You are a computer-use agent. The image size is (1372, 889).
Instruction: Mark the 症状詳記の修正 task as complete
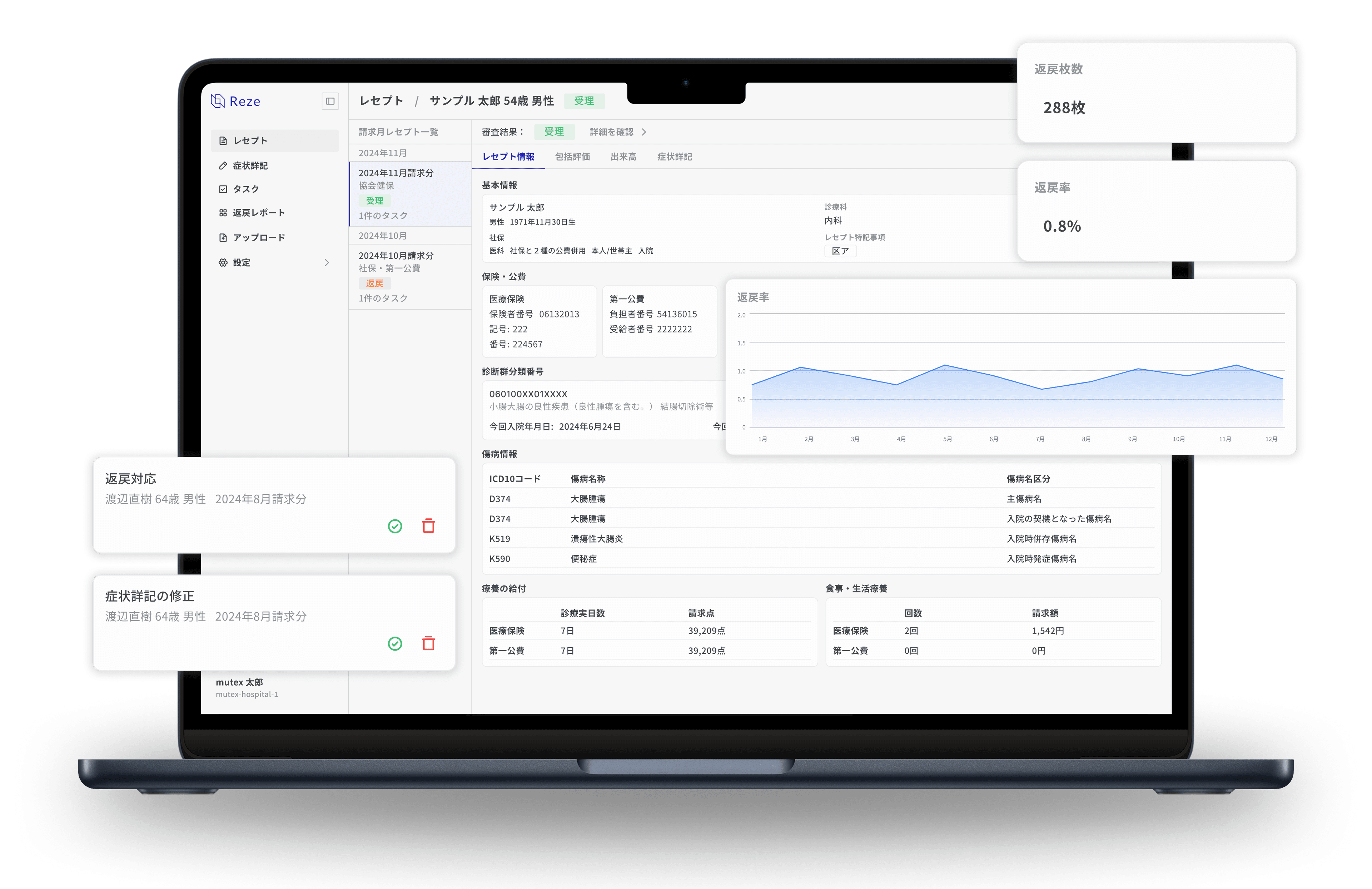pos(395,643)
